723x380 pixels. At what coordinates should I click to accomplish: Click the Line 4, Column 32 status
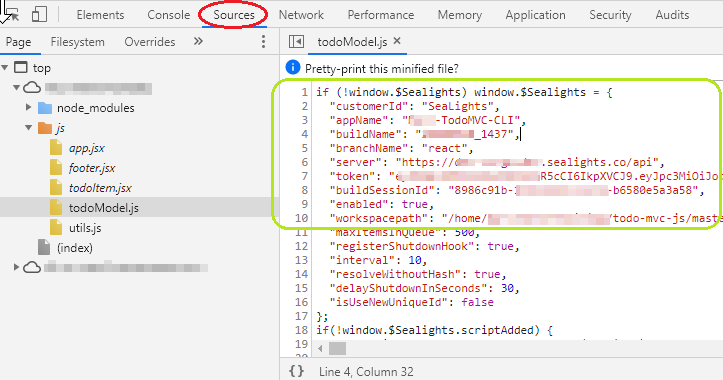tap(366, 372)
